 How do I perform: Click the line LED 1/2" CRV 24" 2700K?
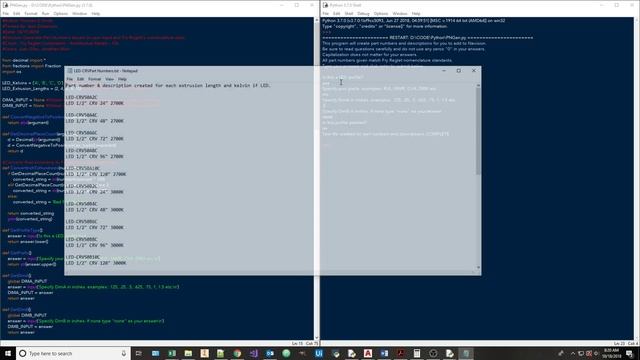point(94,103)
